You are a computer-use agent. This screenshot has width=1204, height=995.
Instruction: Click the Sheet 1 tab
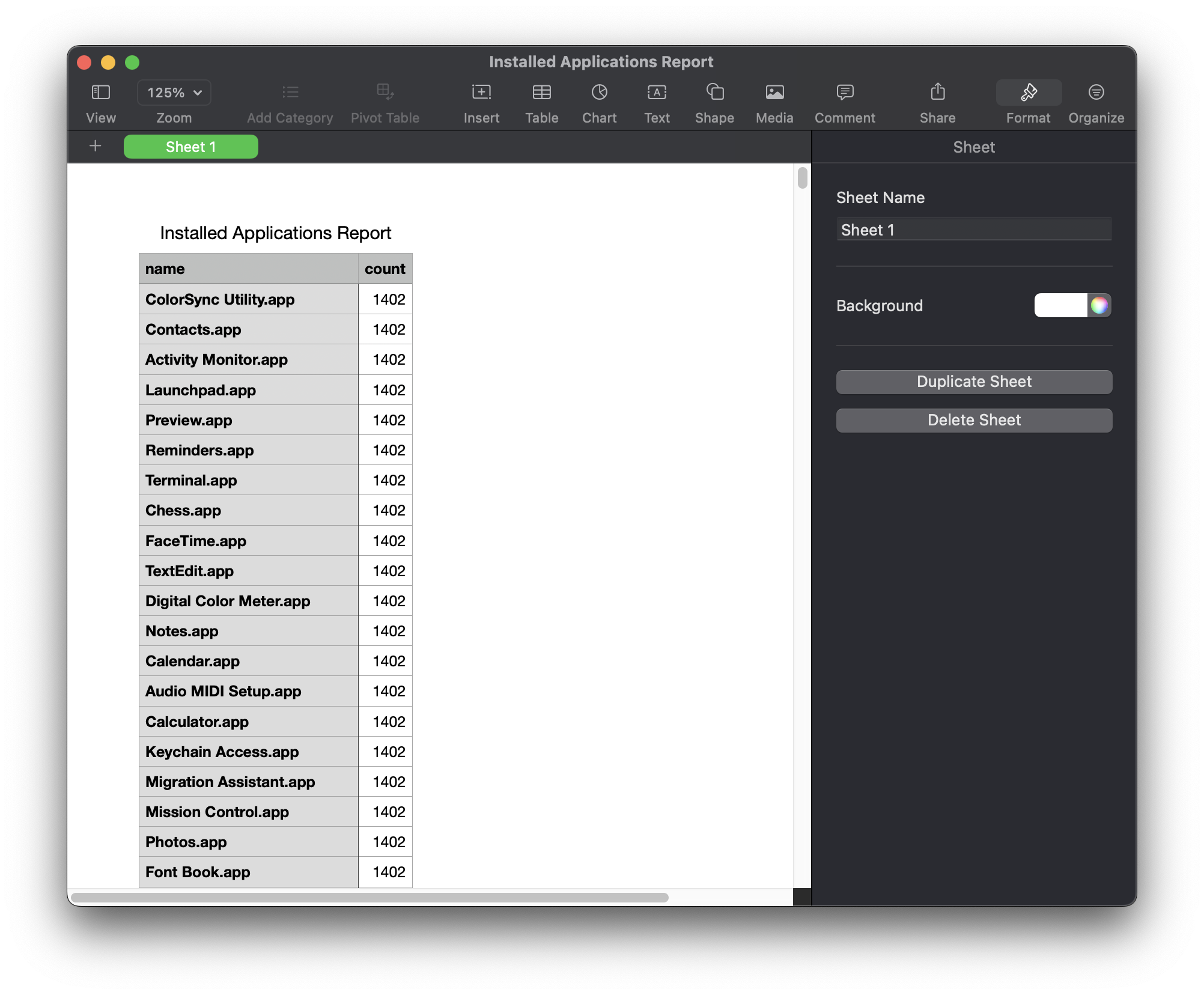click(191, 146)
